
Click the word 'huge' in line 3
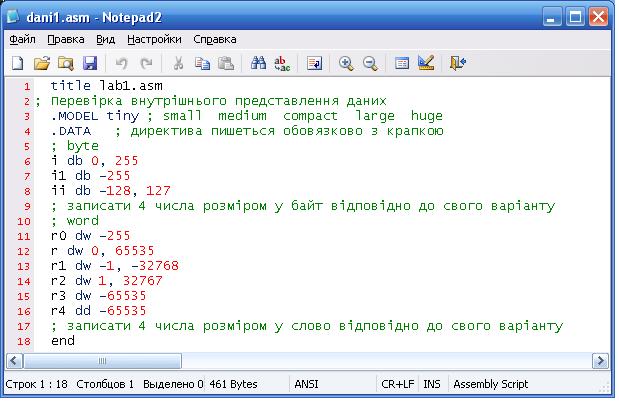click(x=426, y=116)
